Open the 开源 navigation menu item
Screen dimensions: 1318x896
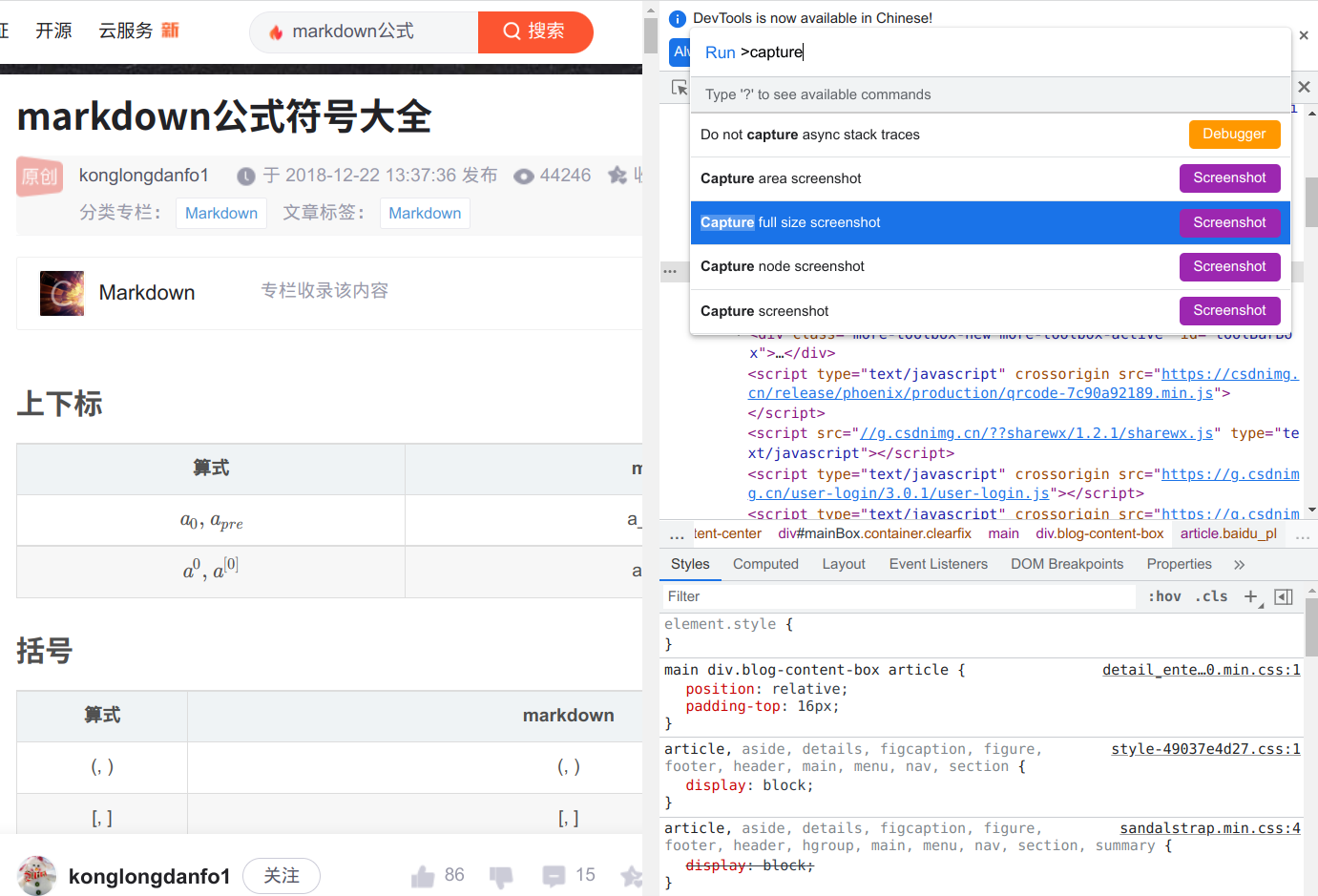(53, 31)
